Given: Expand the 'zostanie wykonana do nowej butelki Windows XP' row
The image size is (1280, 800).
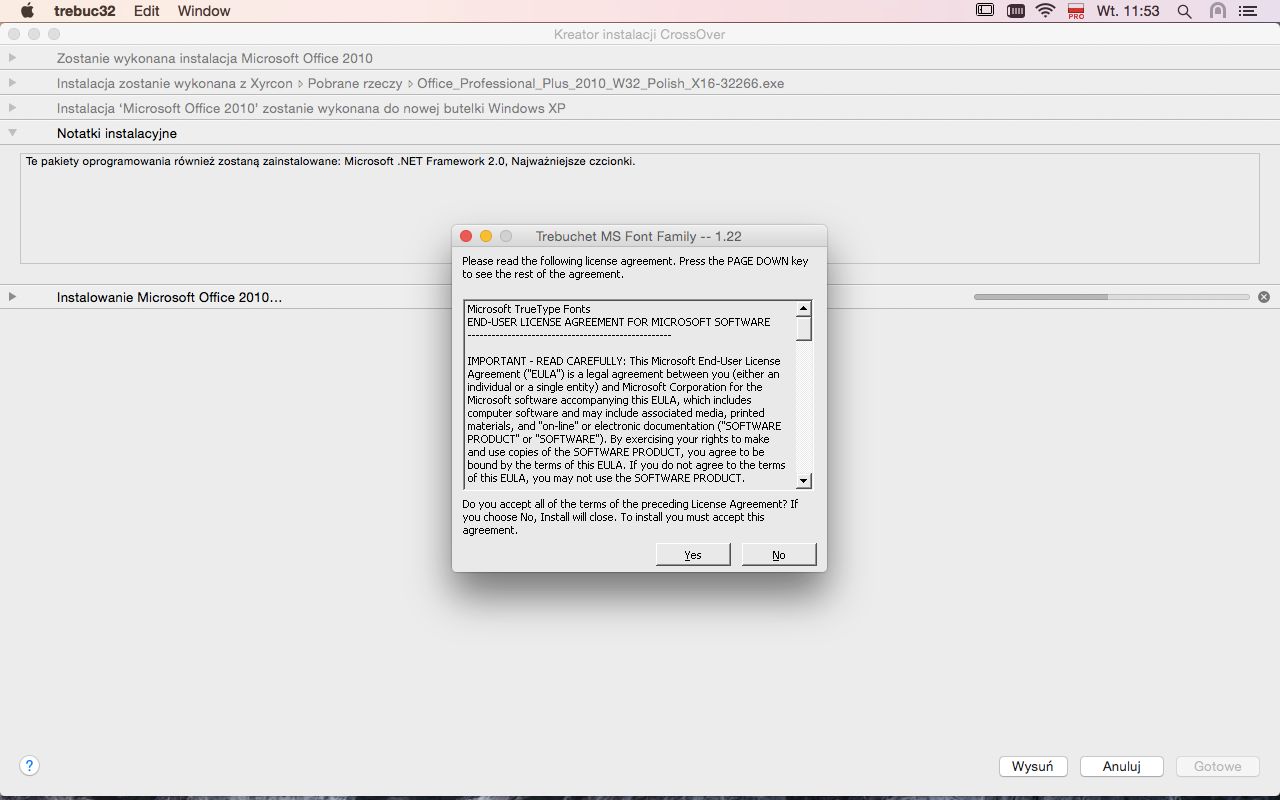Looking at the screenshot, I should coord(12,108).
